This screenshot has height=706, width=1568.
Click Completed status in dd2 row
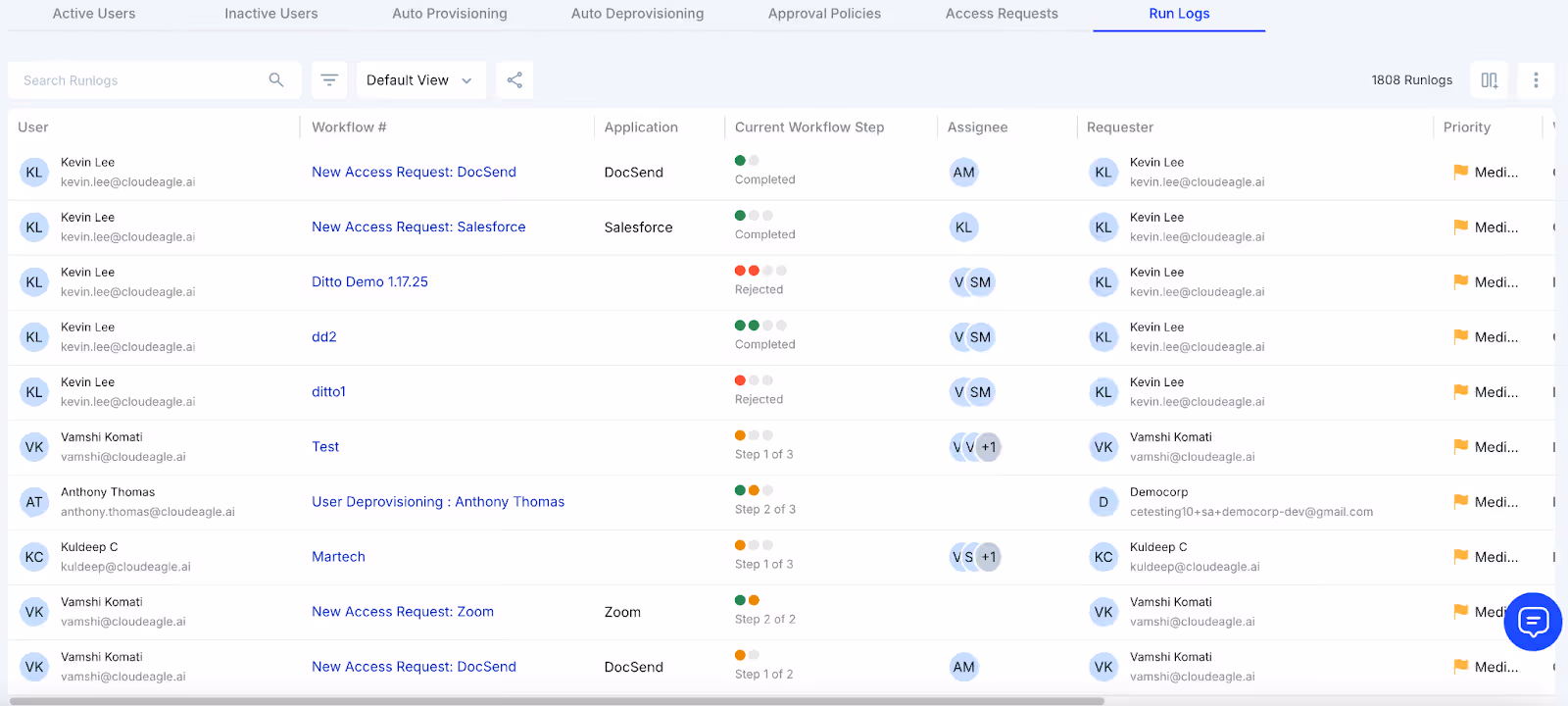(764, 345)
